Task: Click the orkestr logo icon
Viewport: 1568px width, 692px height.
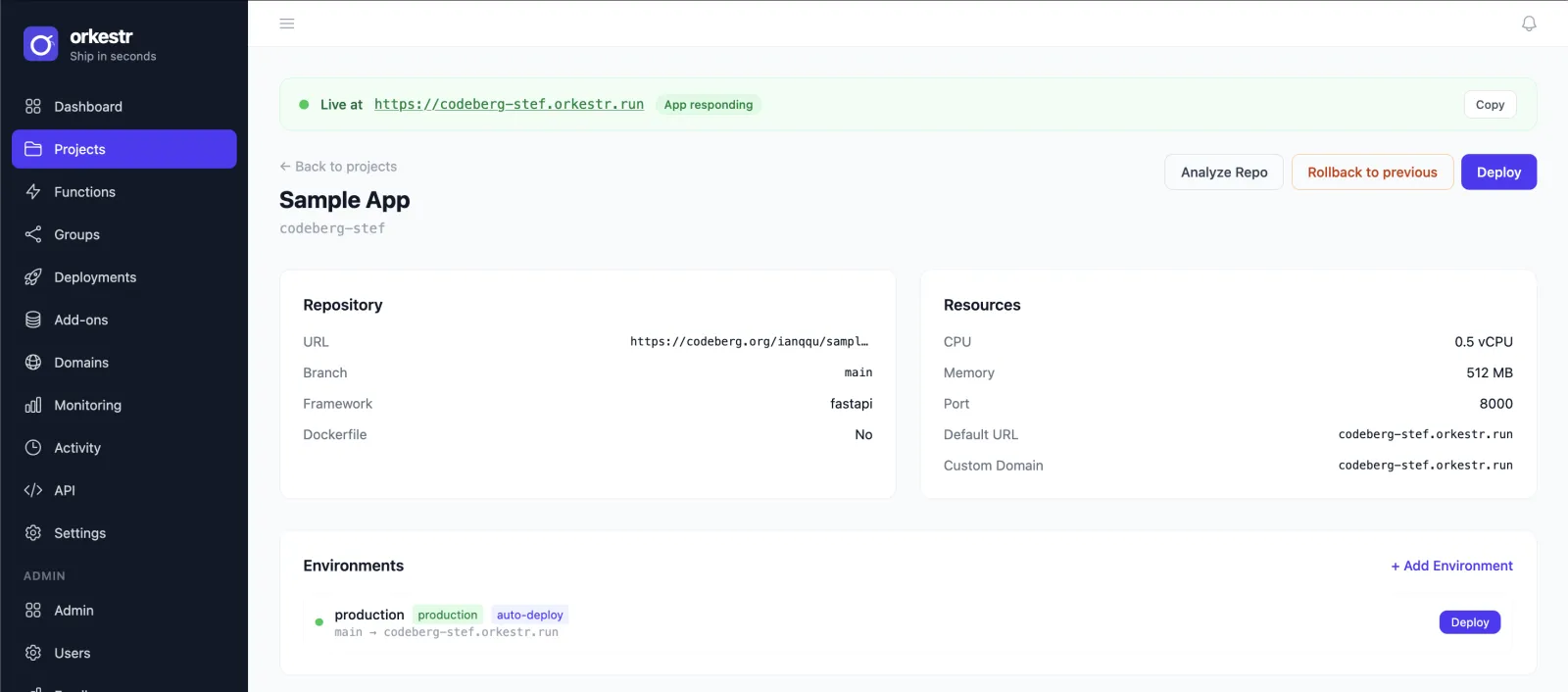Action: [41, 44]
